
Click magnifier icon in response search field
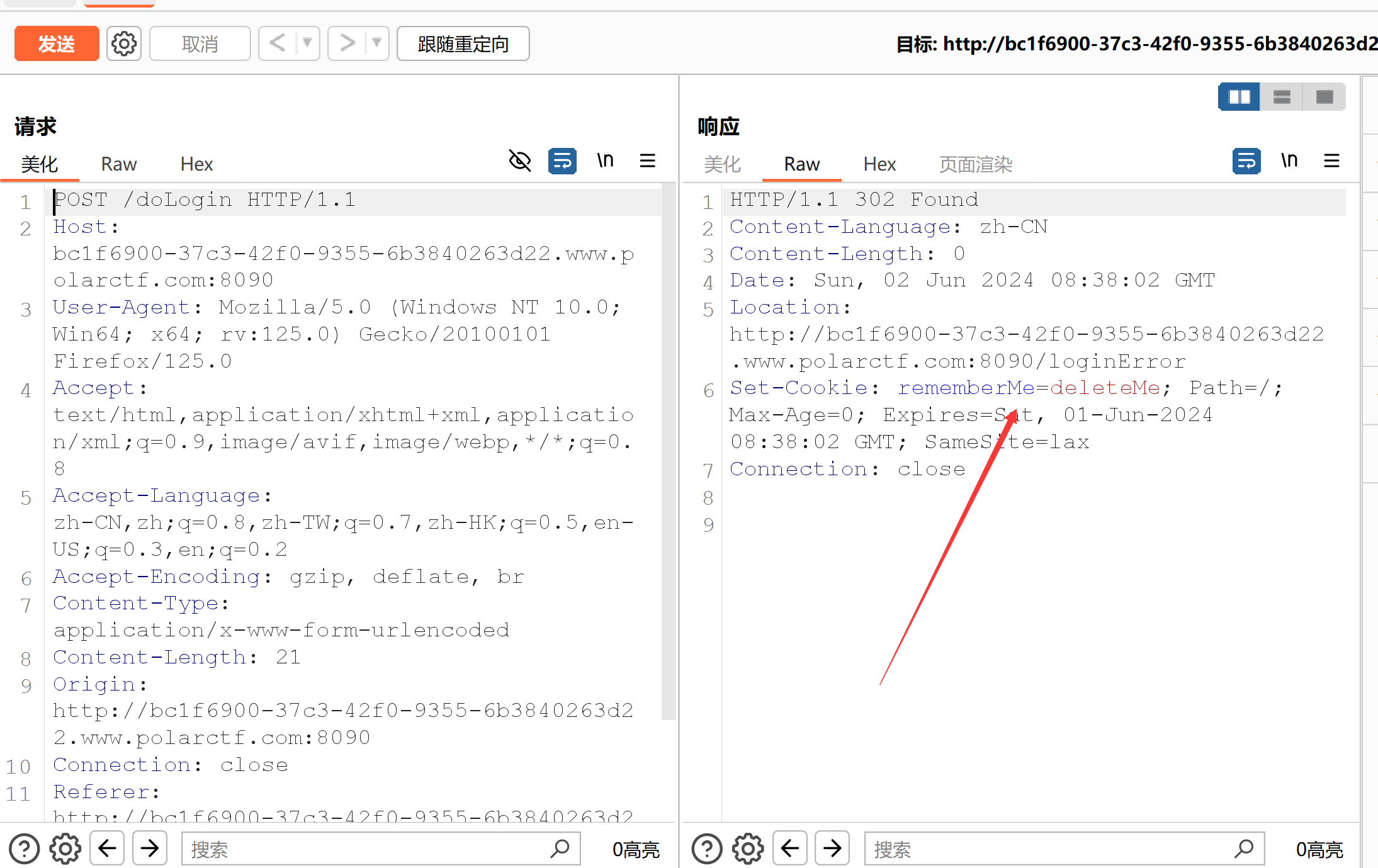point(1244,848)
